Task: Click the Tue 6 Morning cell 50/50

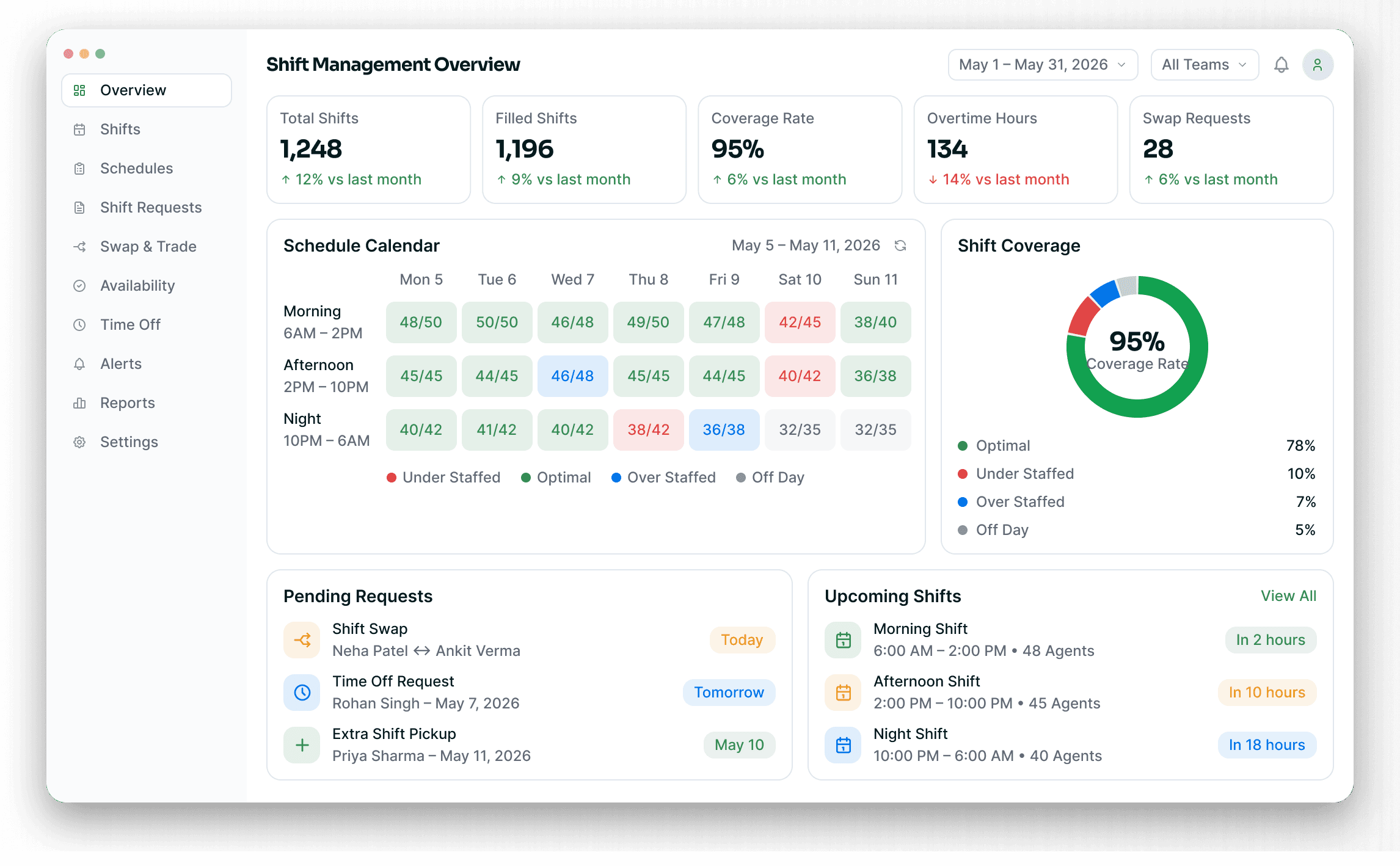Action: click(x=497, y=322)
